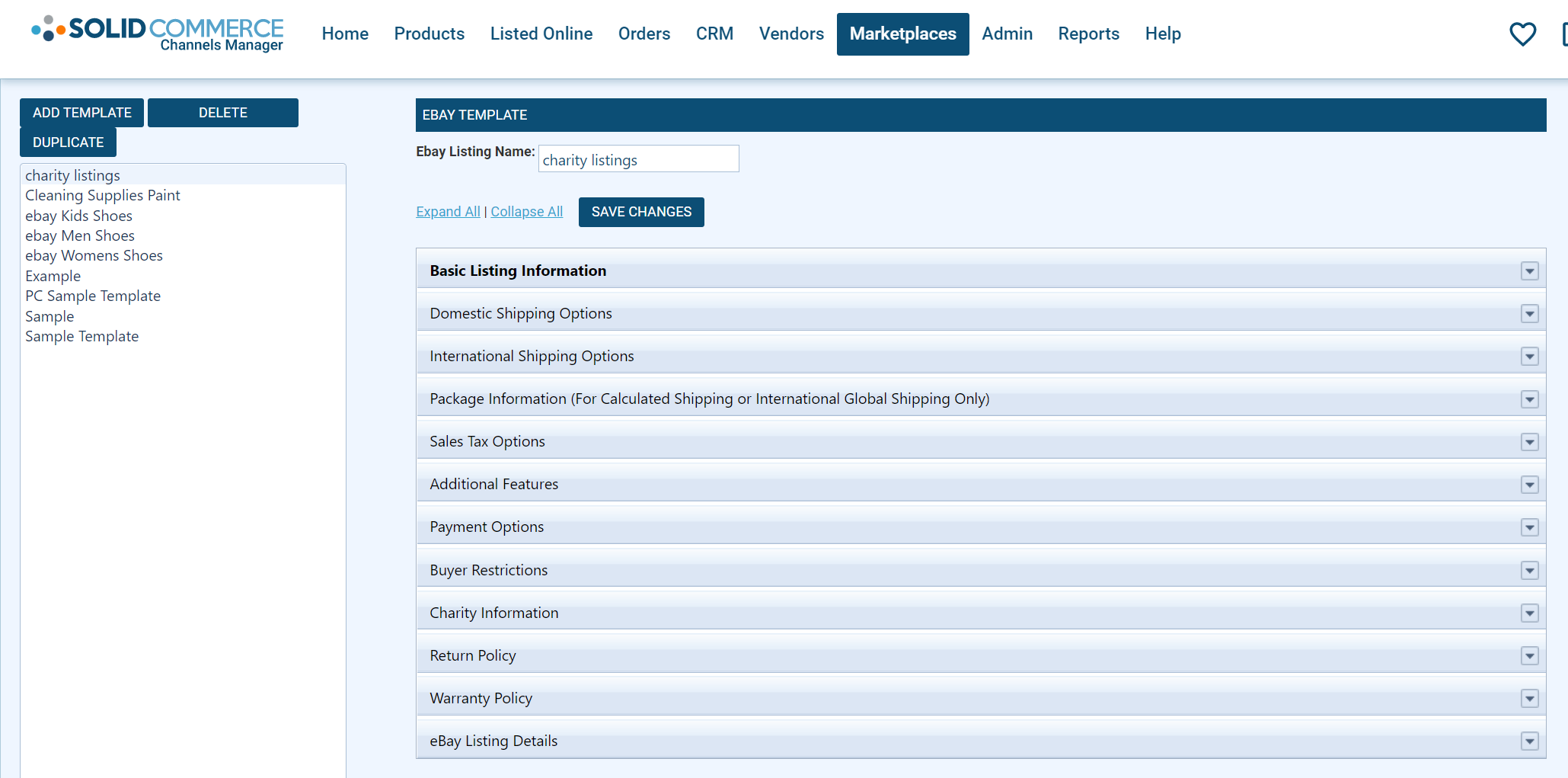Expand Warranty Policy arrow
1568x778 pixels.
(1529, 699)
